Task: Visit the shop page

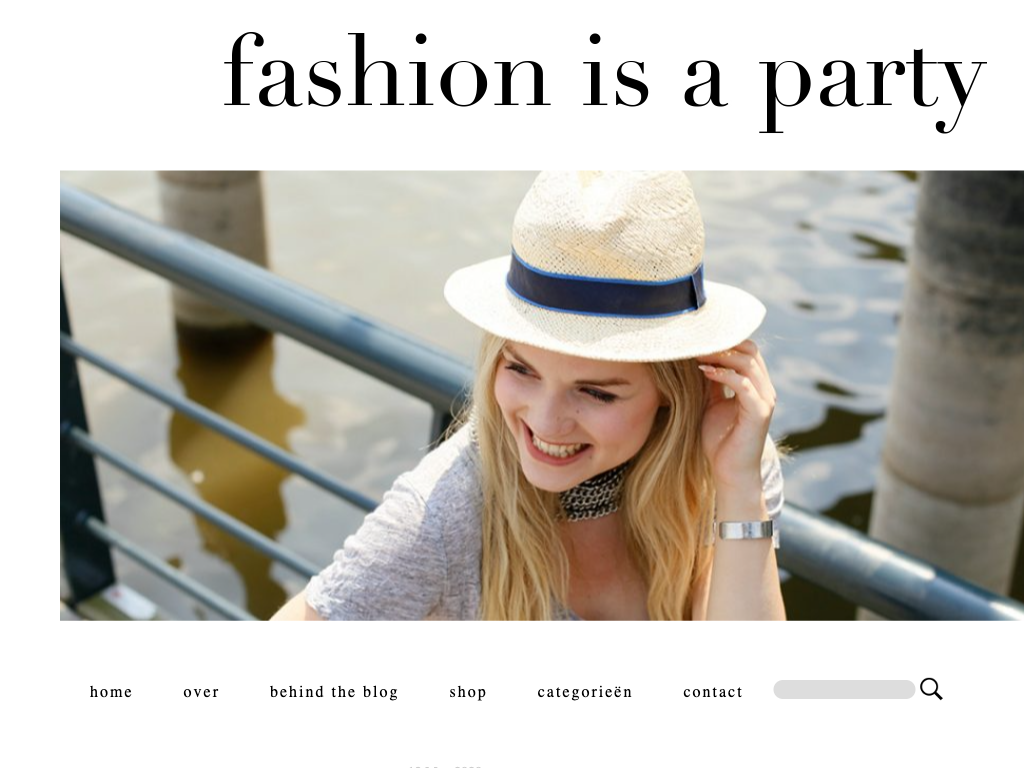Action: tap(468, 692)
